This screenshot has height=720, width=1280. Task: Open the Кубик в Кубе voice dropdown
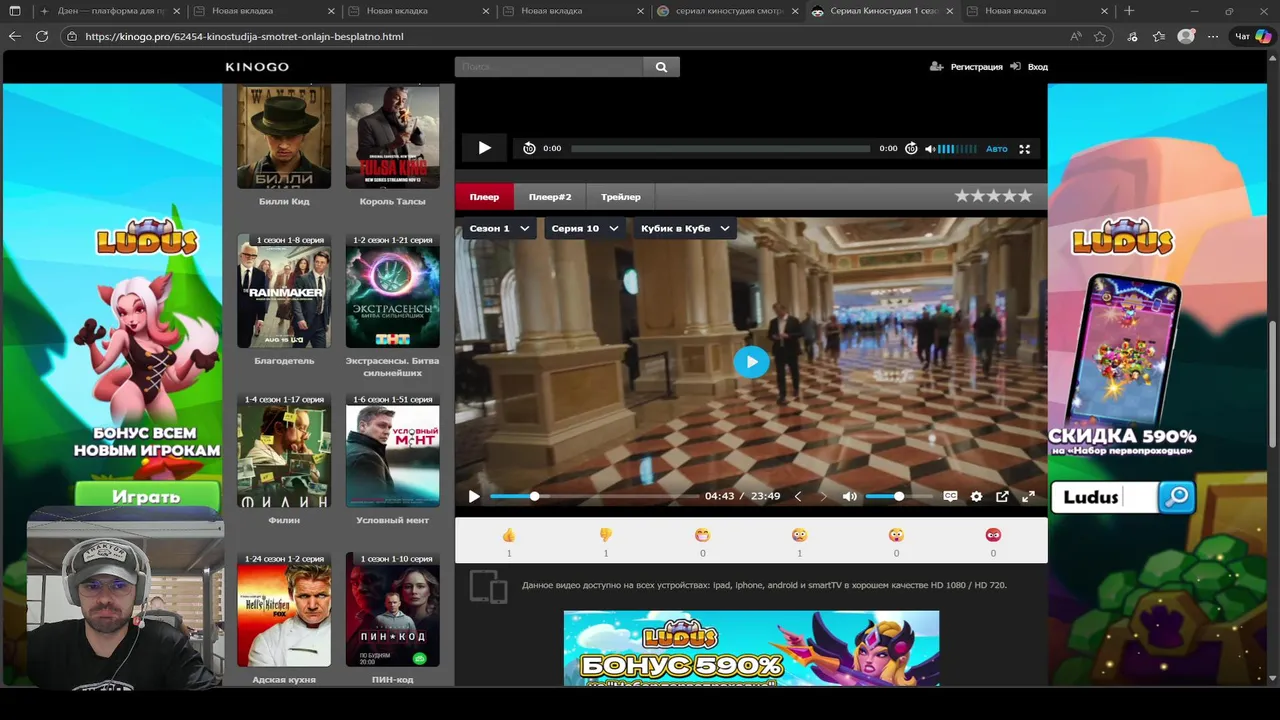pos(685,229)
